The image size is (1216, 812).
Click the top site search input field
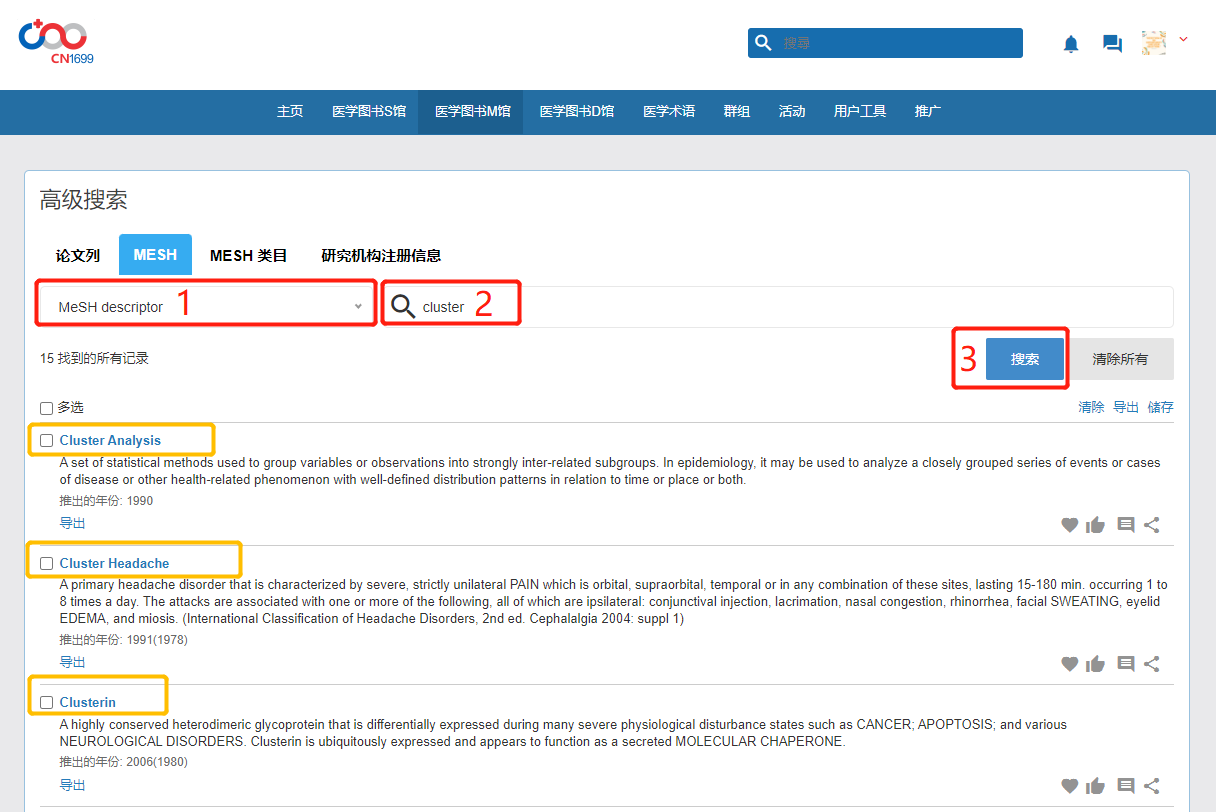(x=895, y=43)
